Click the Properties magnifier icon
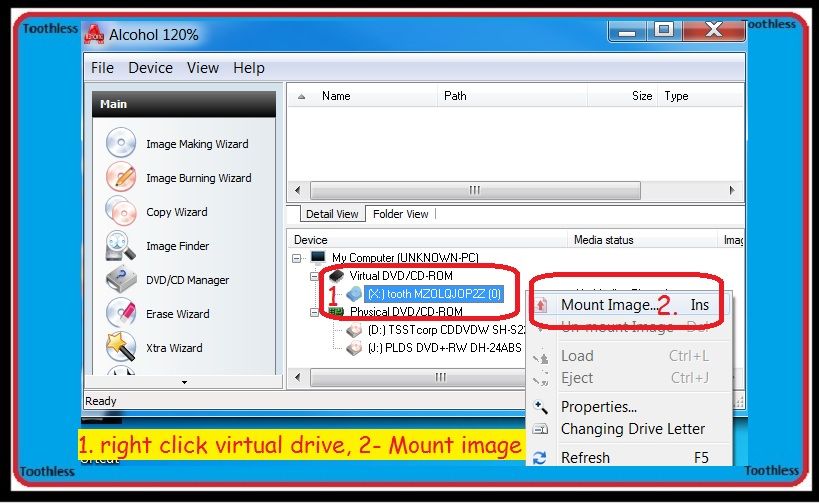The height and width of the screenshot is (504, 819). click(541, 406)
